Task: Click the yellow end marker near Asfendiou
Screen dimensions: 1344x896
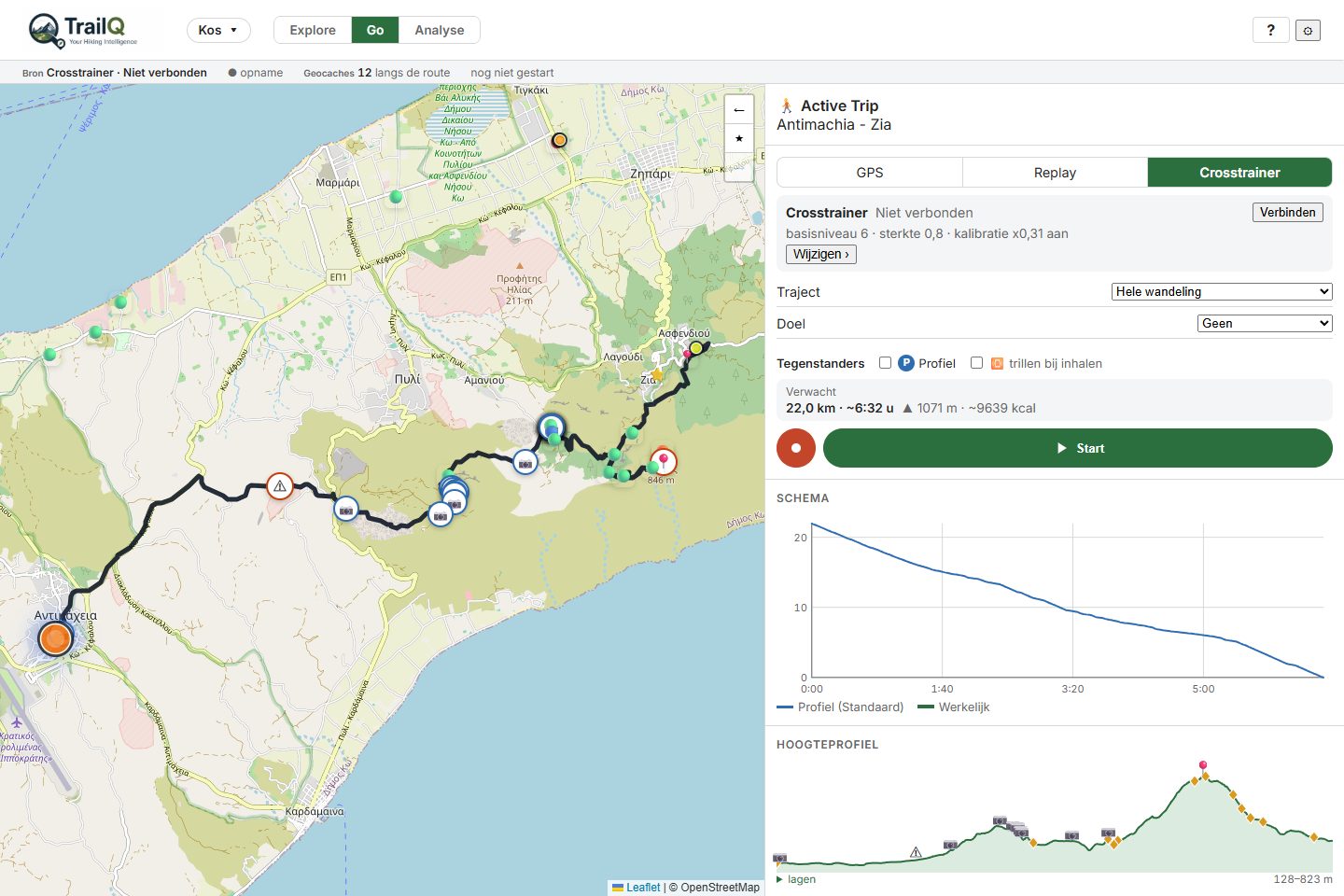Action: 695,348
